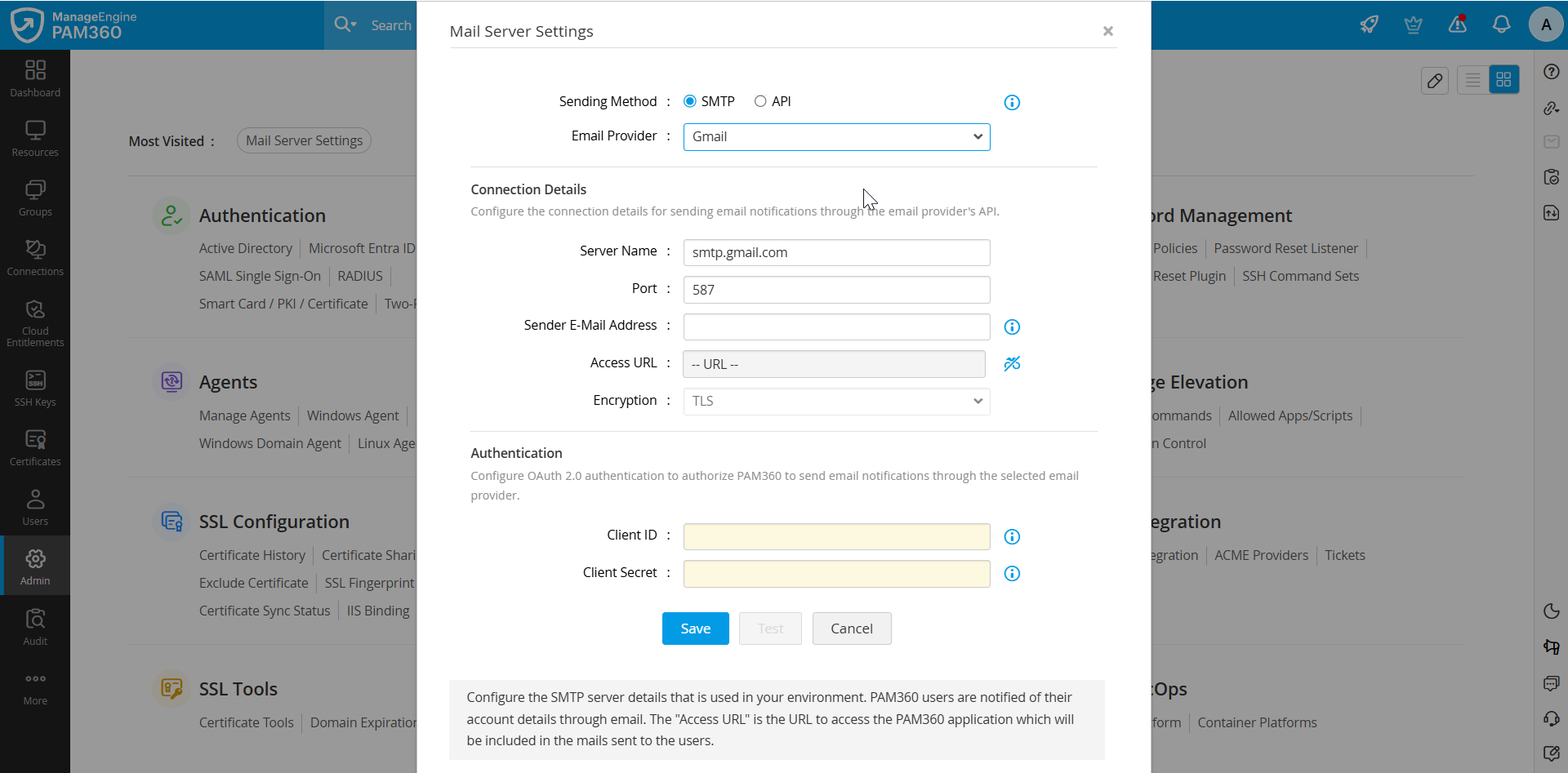Screen dimensions: 1568x773
Task: Open Active Directory link
Action: pyautogui.click(x=246, y=248)
